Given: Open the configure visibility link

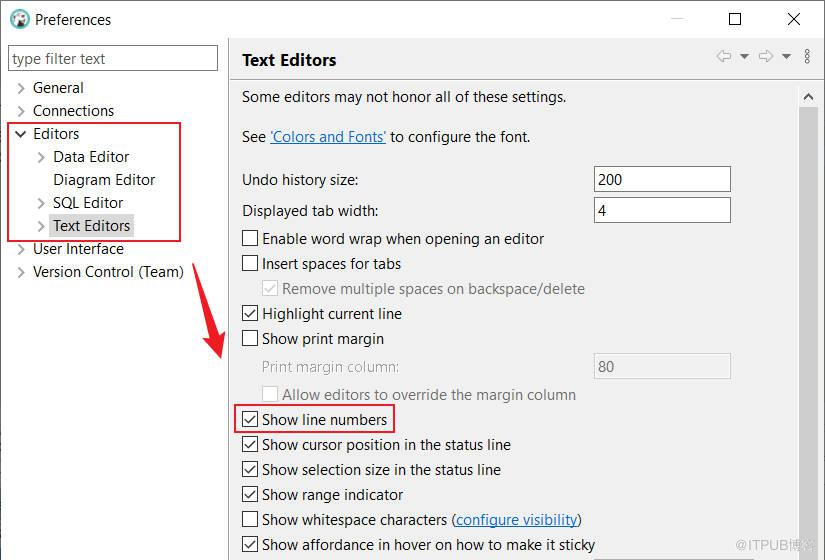Looking at the screenshot, I should point(516,520).
